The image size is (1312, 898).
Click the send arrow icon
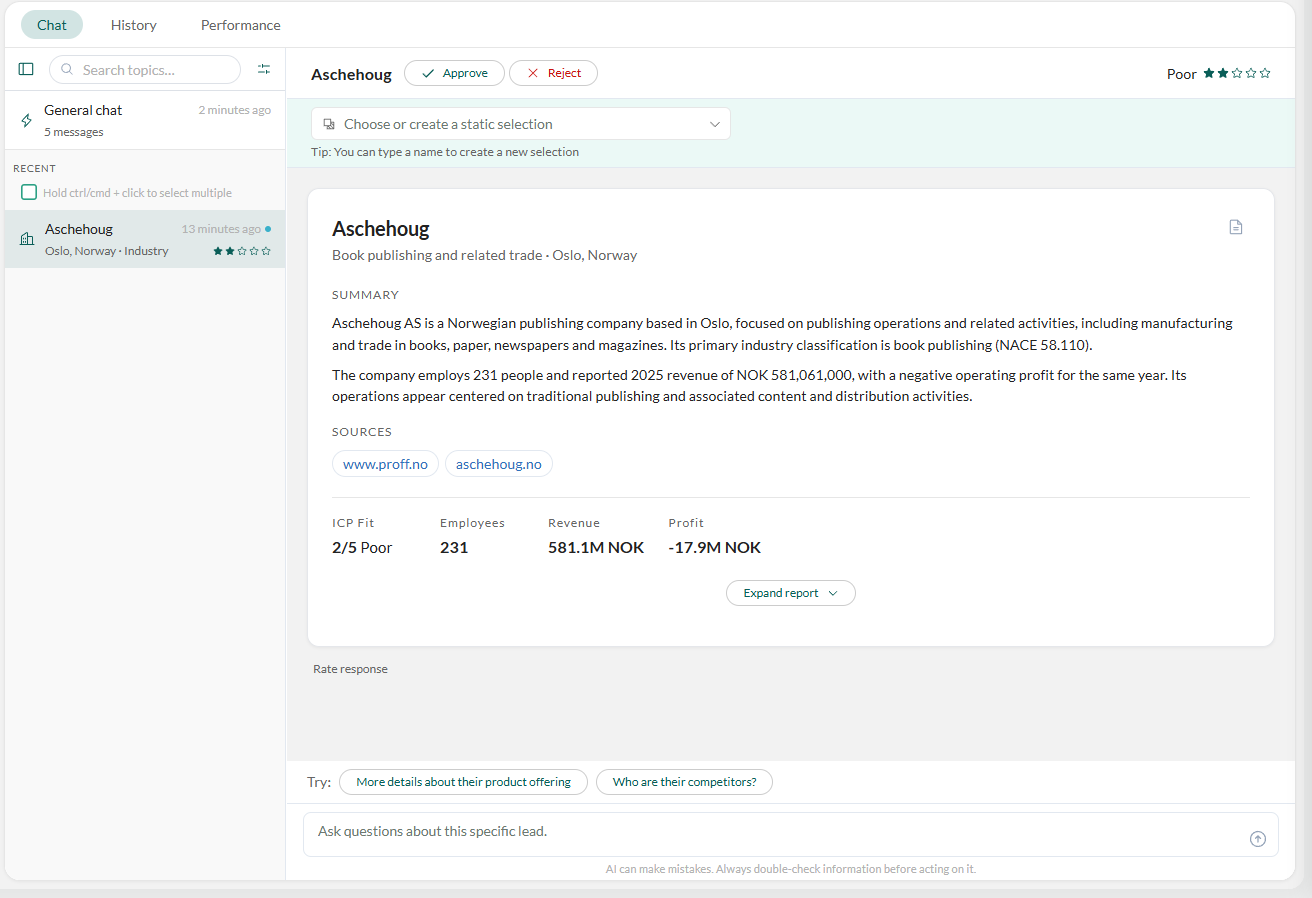click(x=1258, y=839)
